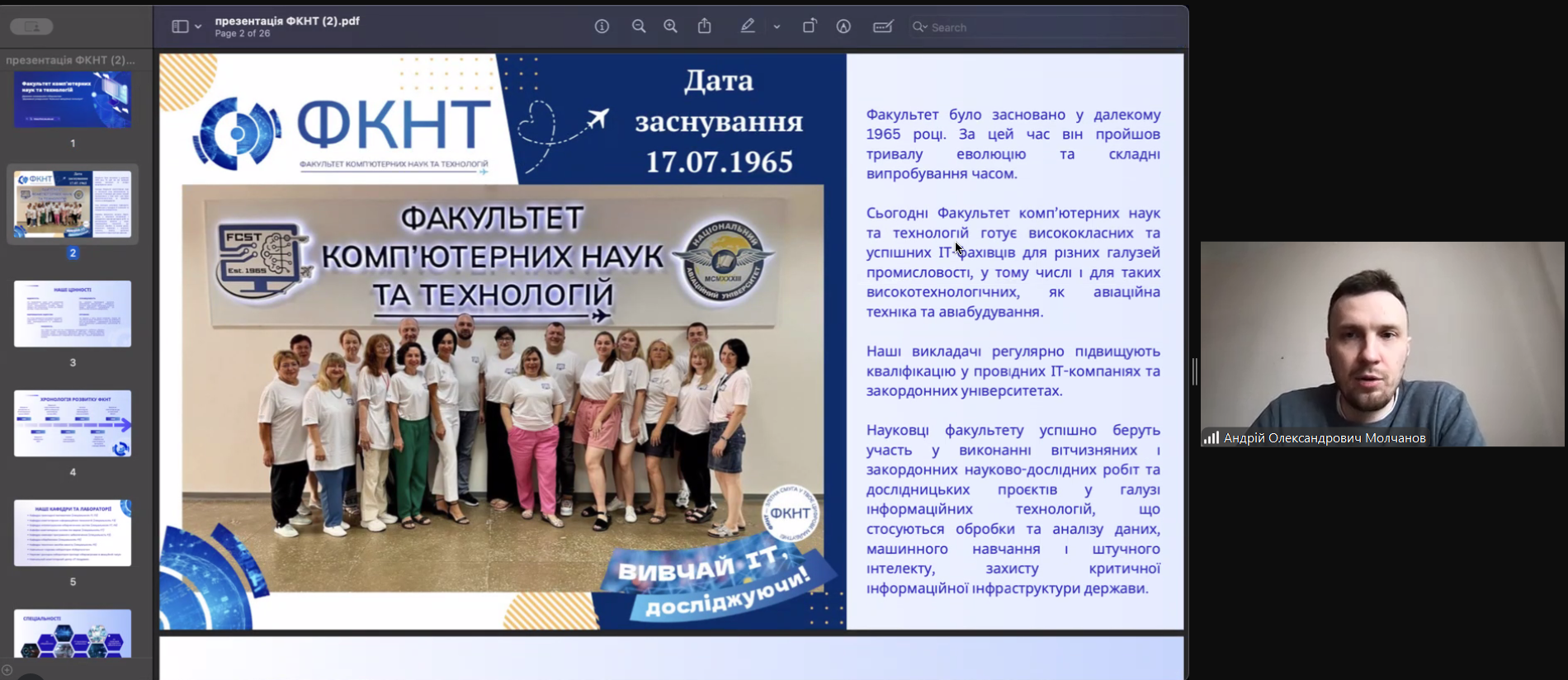Select page 5 thumbnail in the sidebar

73,533
